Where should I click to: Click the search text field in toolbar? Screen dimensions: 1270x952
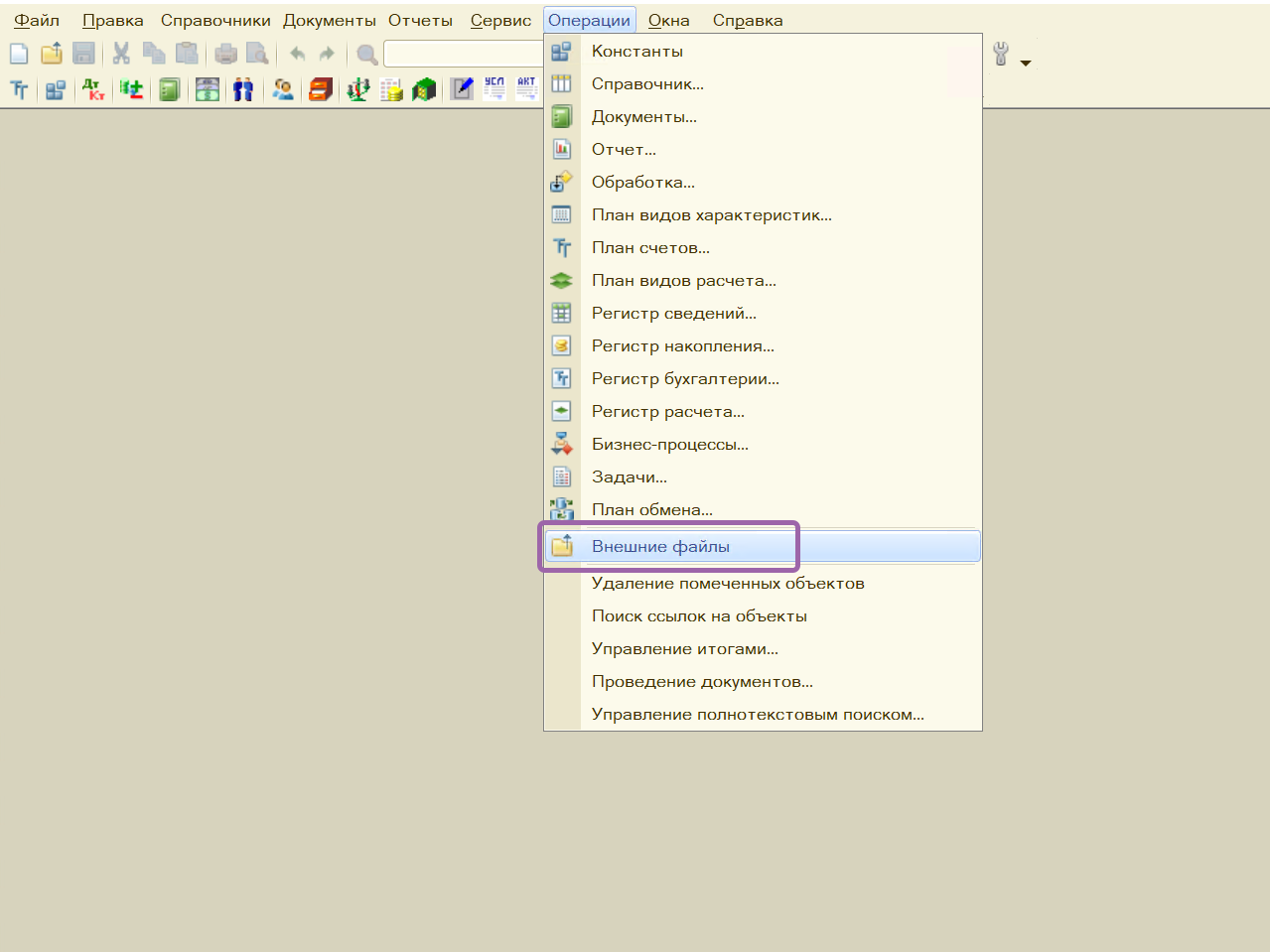463,54
